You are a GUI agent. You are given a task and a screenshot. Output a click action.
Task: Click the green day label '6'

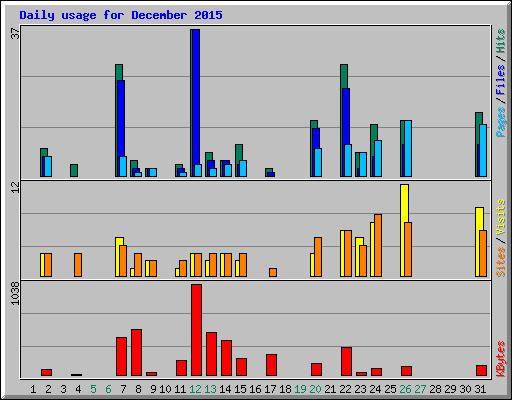108,389
